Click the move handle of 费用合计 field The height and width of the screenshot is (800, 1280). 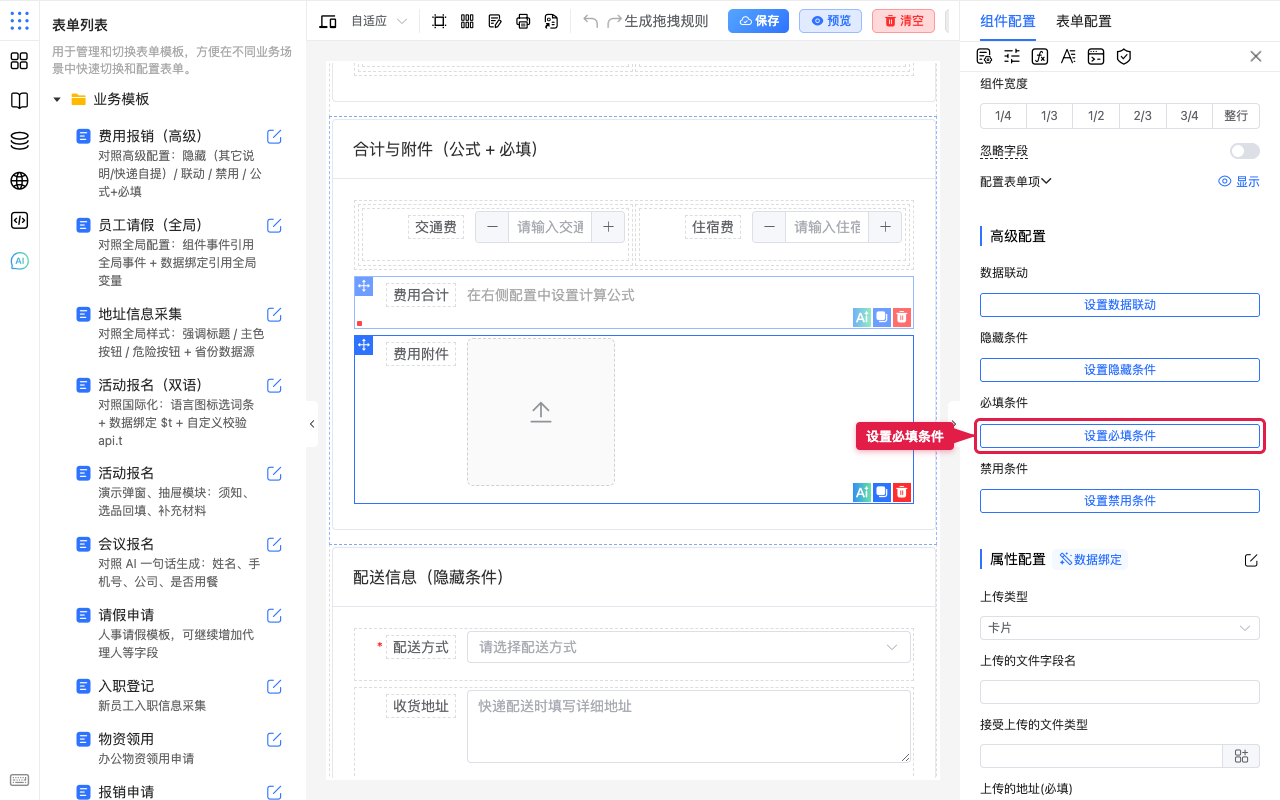[x=364, y=287]
